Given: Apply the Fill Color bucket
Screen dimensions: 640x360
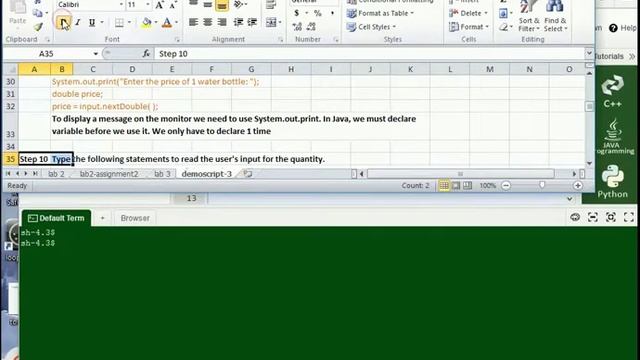Looking at the screenshot, I should pos(147,22).
